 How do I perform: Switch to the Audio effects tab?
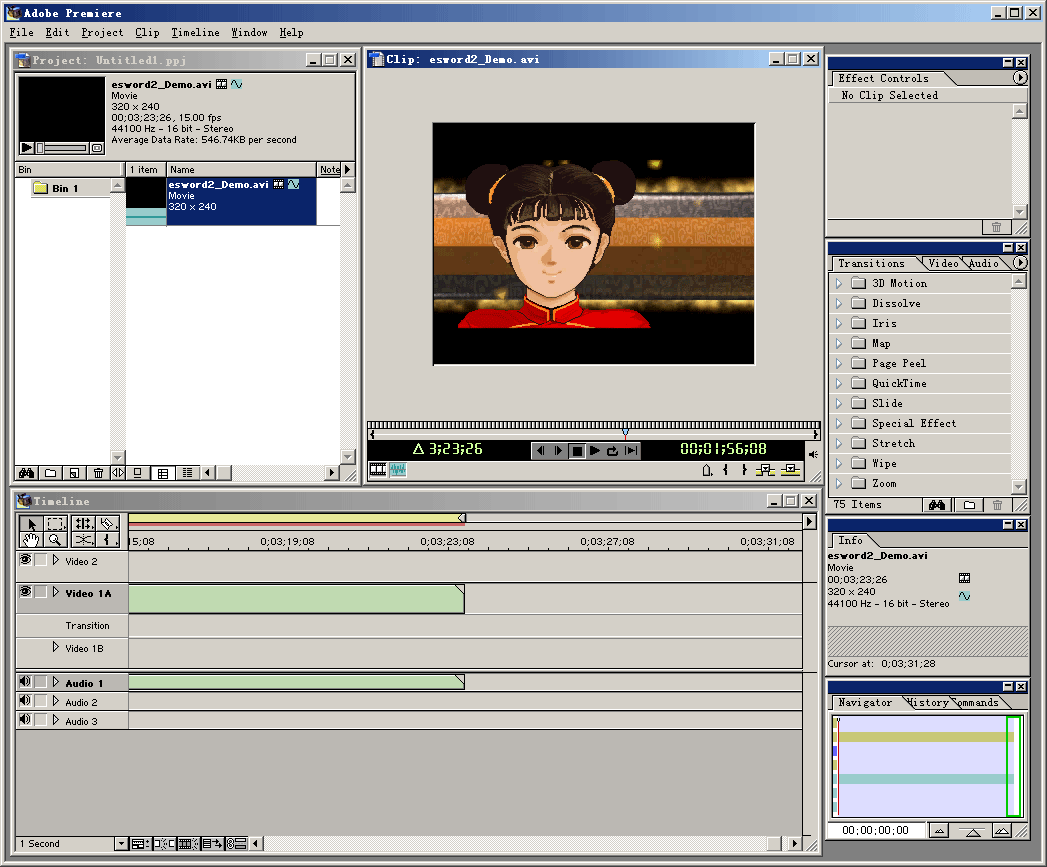(x=984, y=263)
